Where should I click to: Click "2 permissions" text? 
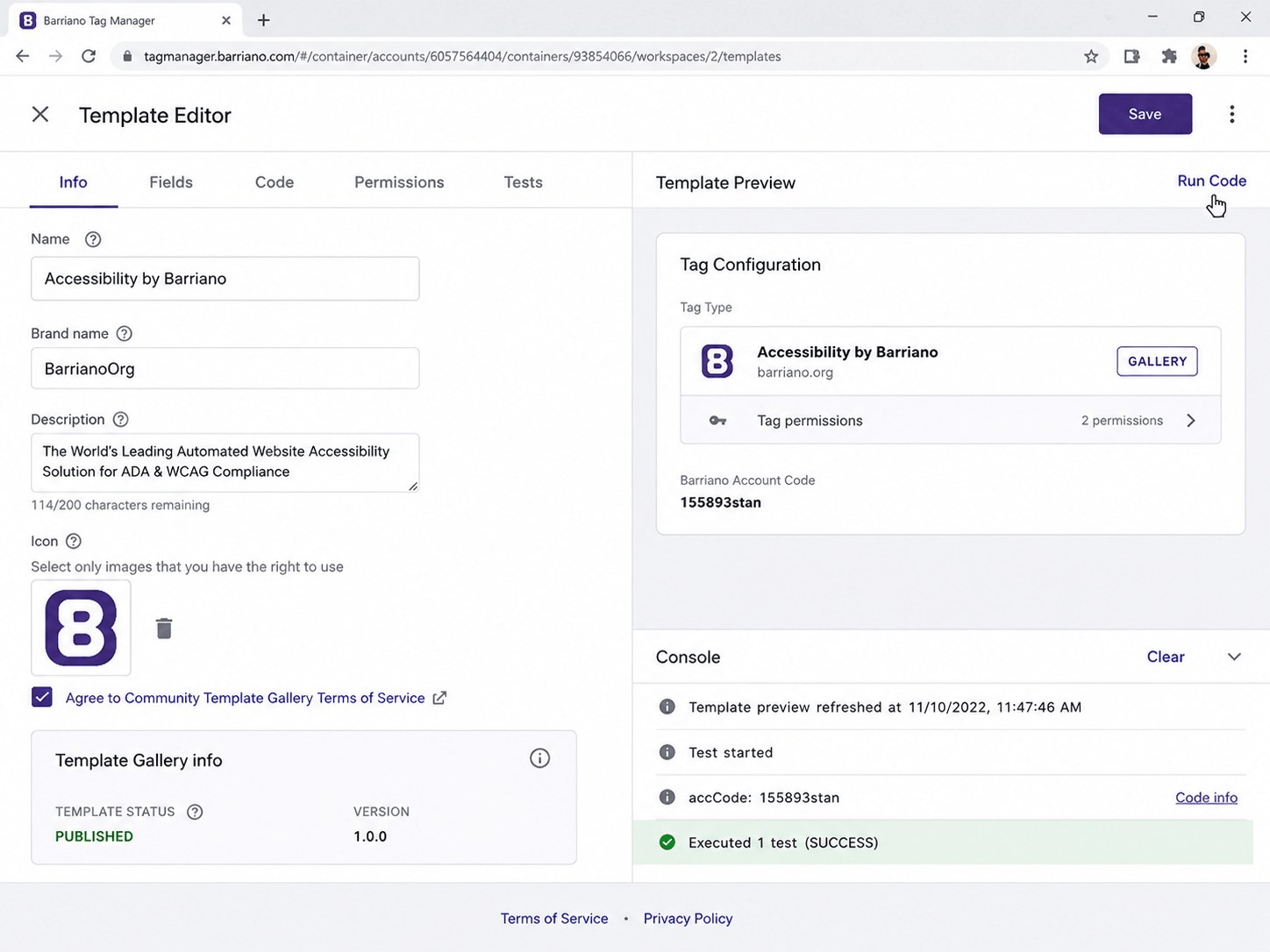click(x=1122, y=421)
